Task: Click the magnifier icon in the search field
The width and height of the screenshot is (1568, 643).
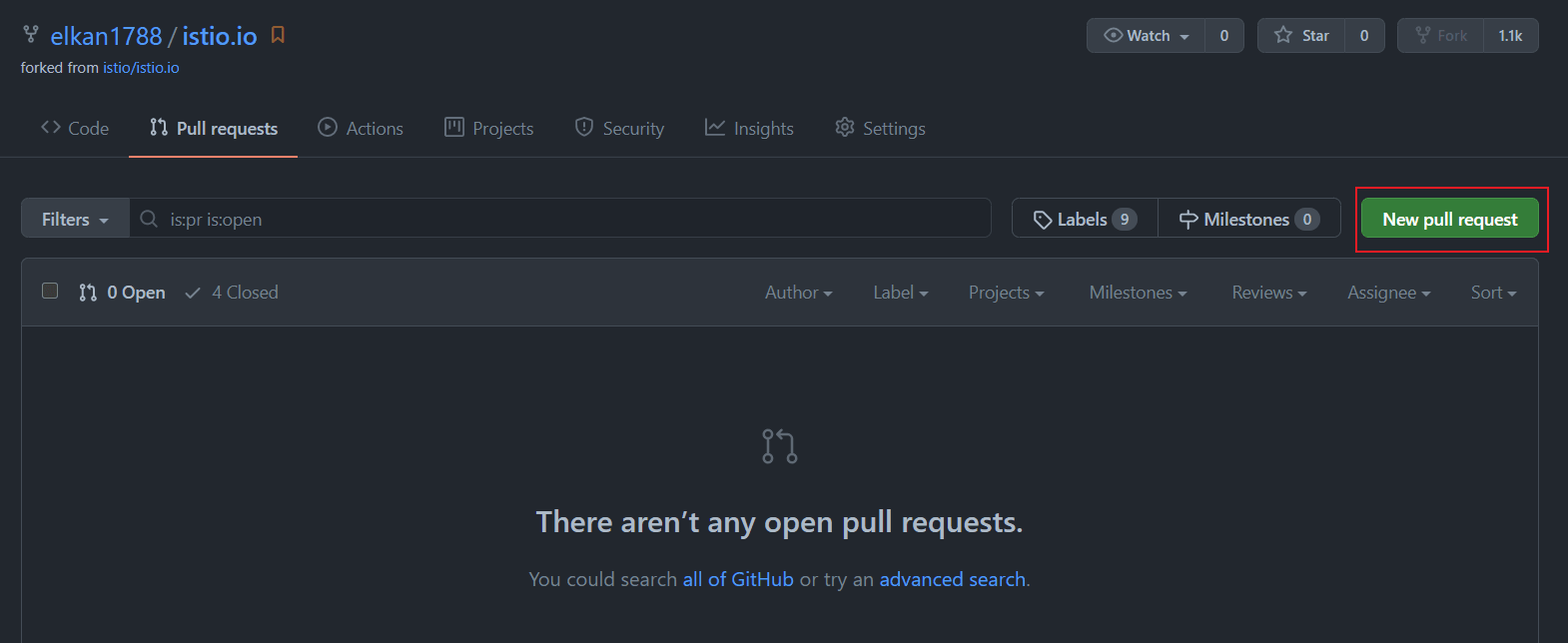Action: point(149,219)
